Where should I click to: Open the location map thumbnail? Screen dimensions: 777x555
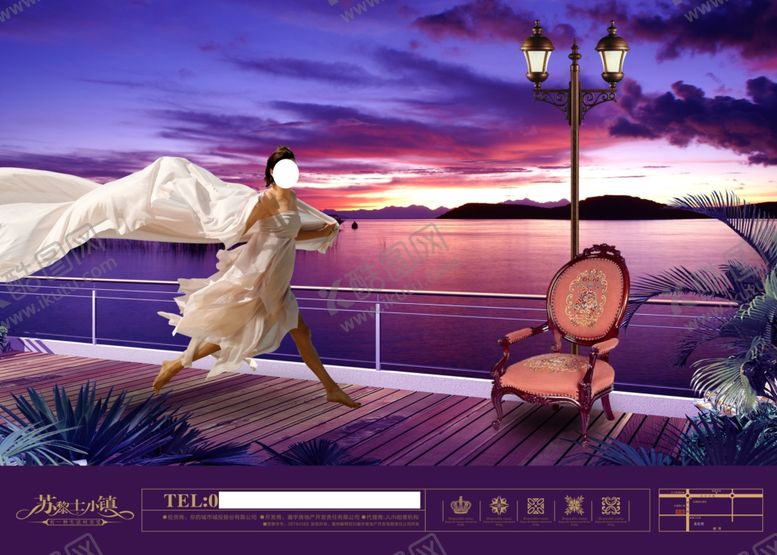click(709, 508)
